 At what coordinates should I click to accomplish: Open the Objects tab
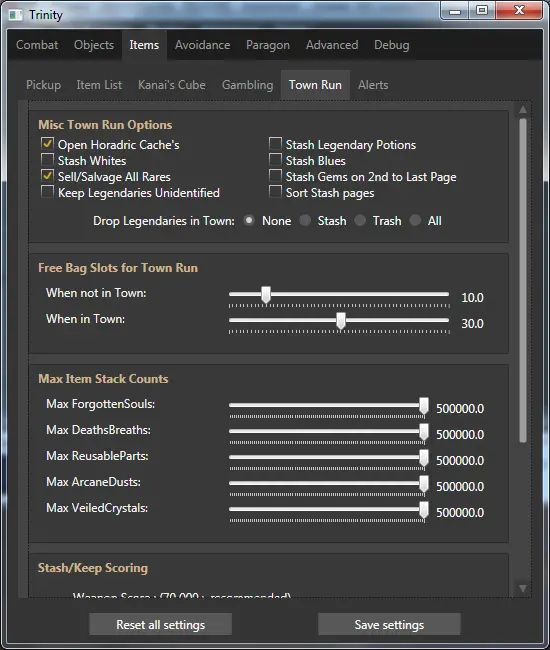[94, 45]
